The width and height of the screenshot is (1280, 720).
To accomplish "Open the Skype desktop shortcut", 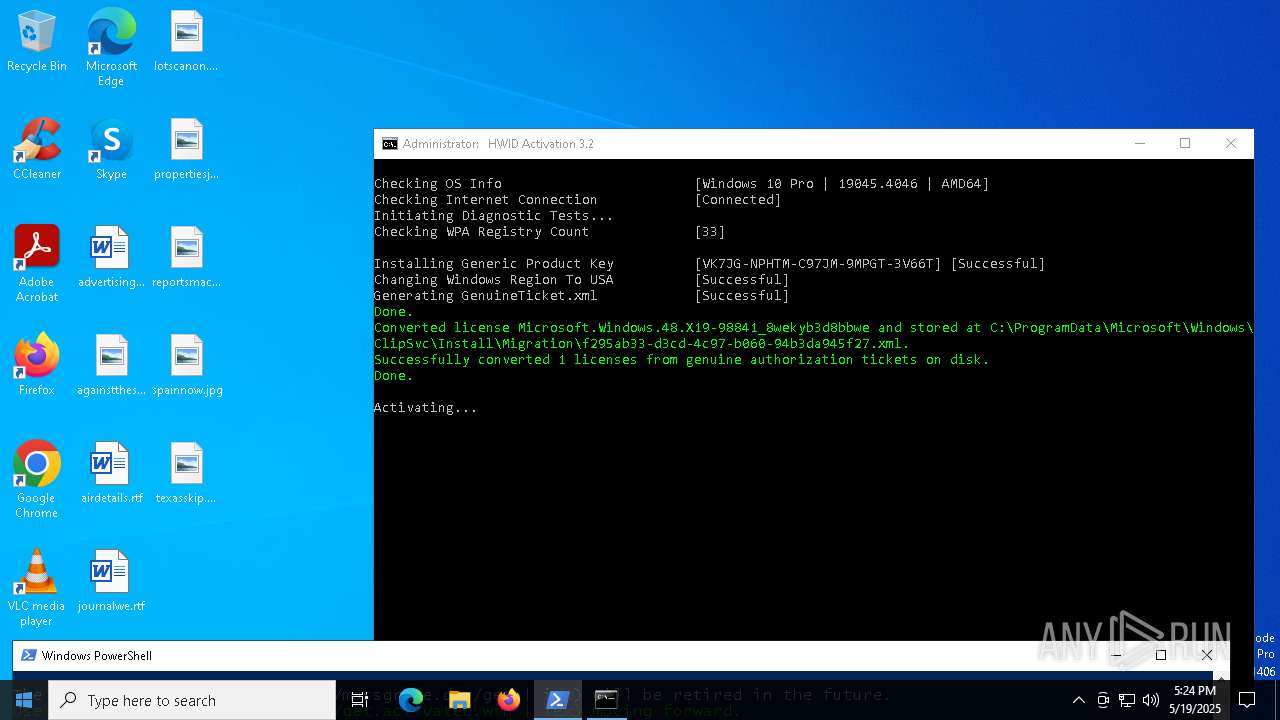I will (111, 150).
